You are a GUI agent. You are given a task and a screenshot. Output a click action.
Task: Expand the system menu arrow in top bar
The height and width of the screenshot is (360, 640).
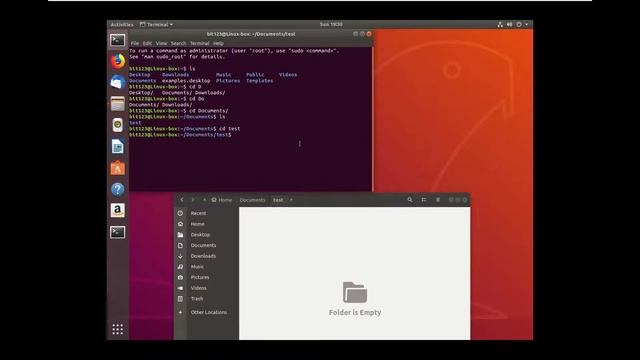click(x=527, y=24)
